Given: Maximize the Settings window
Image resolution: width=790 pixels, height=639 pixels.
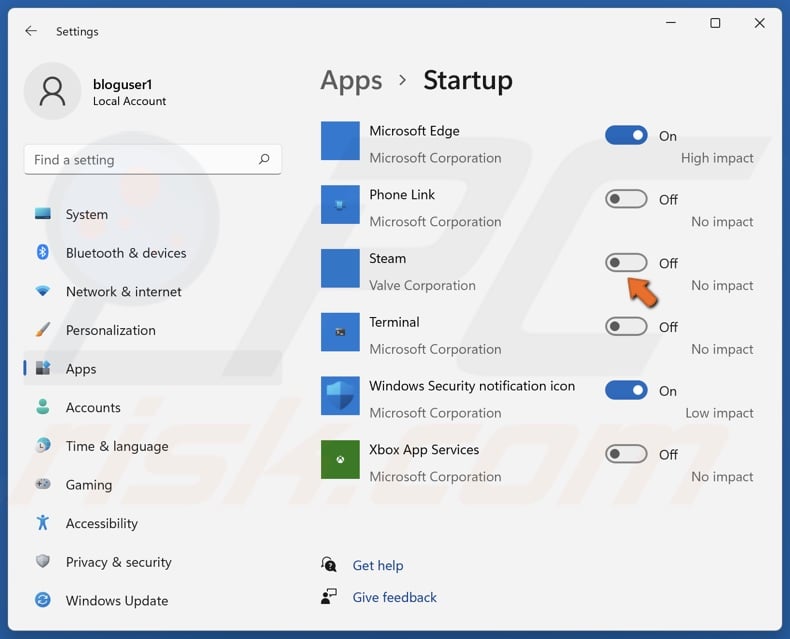Looking at the screenshot, I should [x=715, y=23].
